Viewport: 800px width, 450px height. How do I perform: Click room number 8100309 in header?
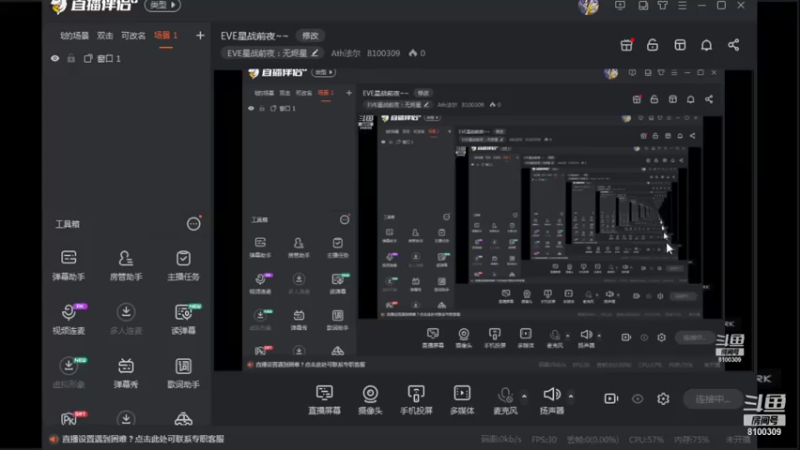tap(383, 53)
